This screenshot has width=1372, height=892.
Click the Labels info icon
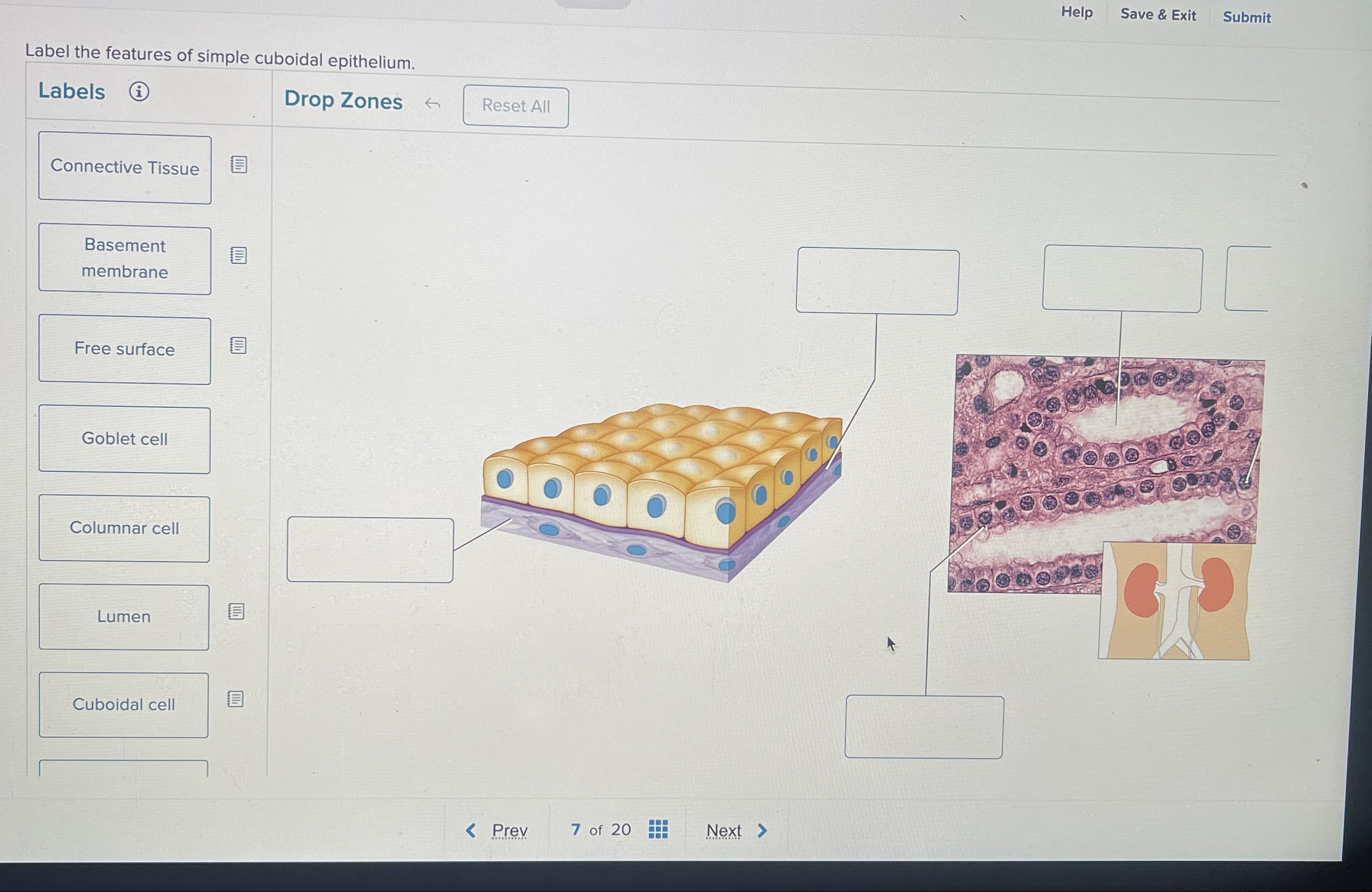click(139, 92)
